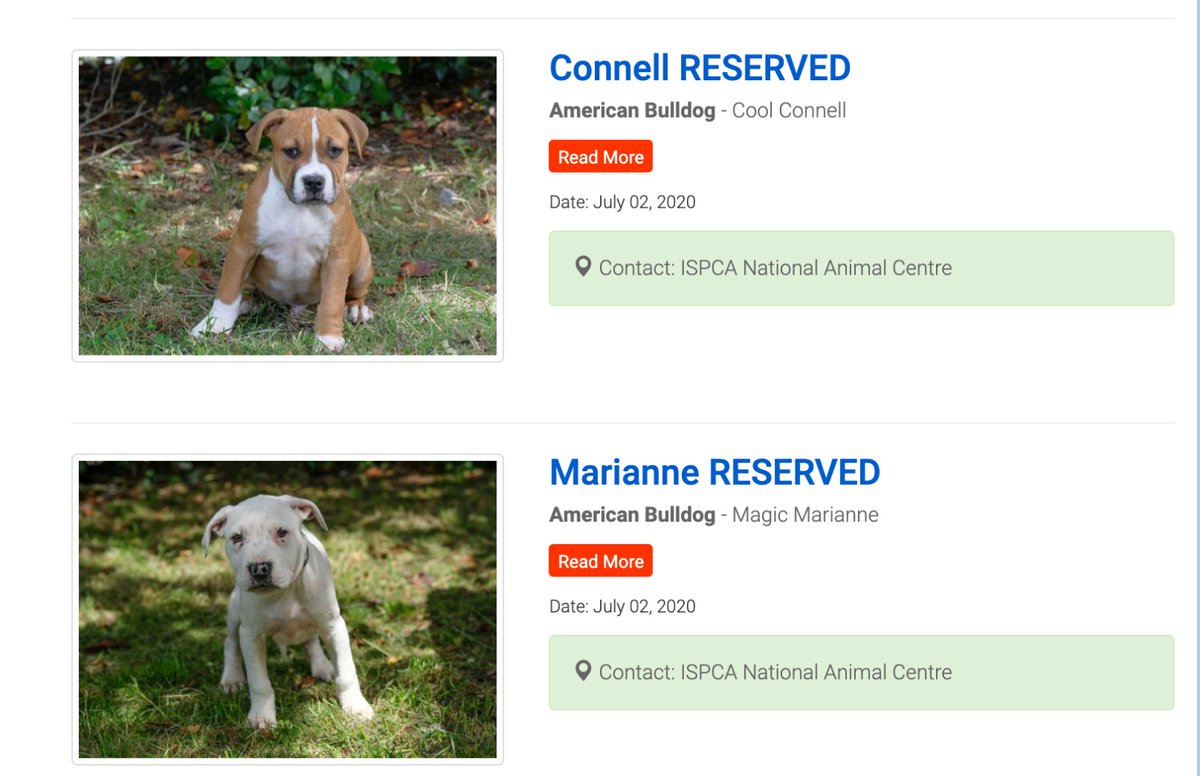Open the Marianne RESERVED listing title

pos(715,472)
